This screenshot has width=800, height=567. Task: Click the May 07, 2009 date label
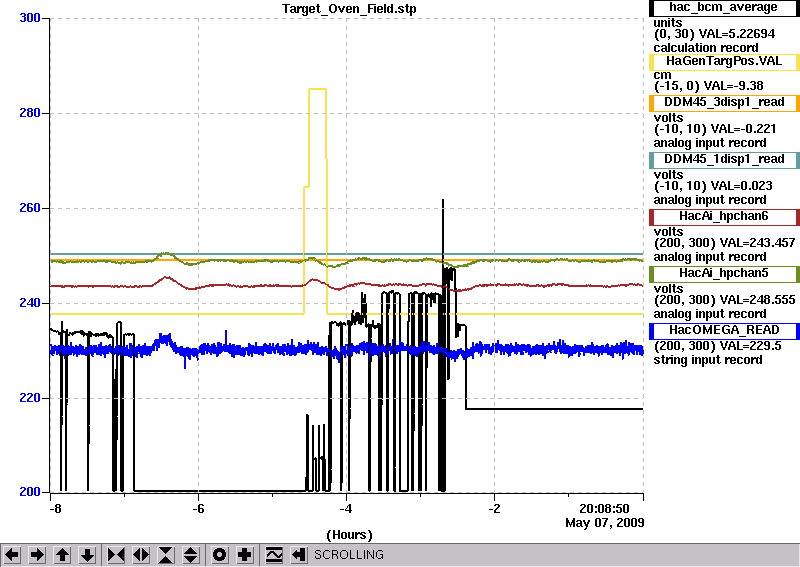pyautogui.click(x=605, y=523)
